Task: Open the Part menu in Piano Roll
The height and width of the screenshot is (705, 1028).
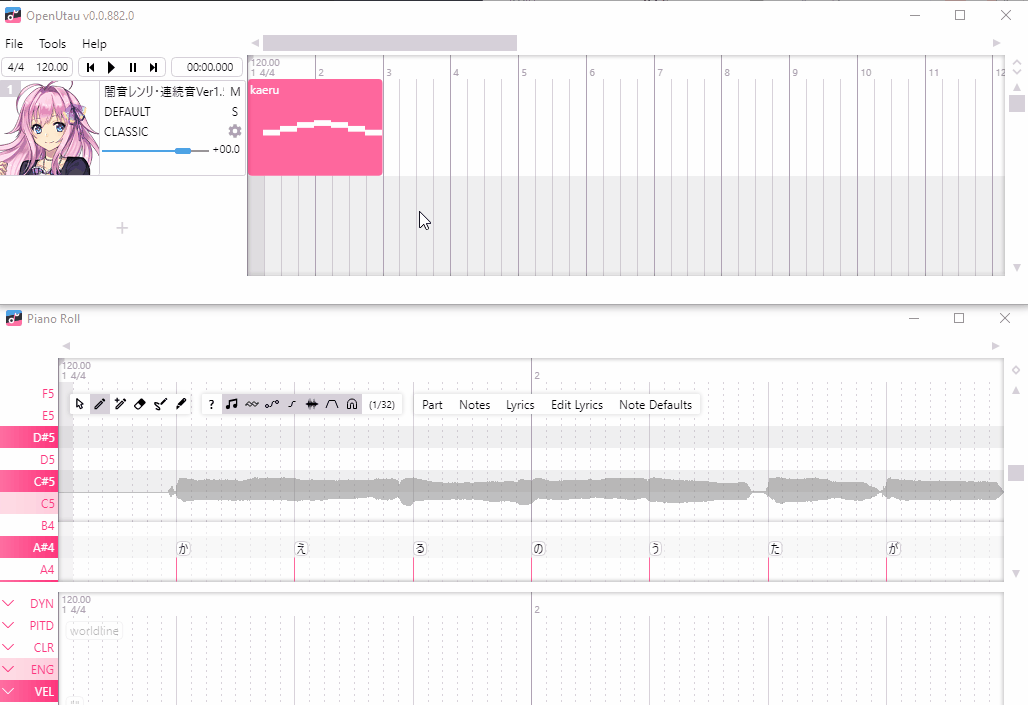Action: coord(432,405)
